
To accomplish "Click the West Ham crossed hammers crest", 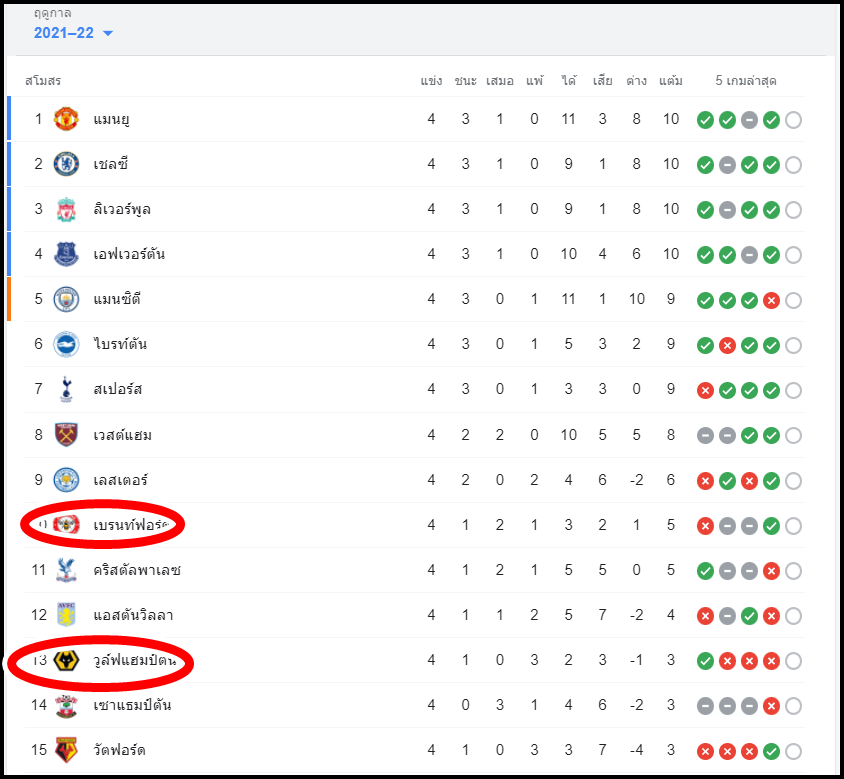I will pos(66,434).
